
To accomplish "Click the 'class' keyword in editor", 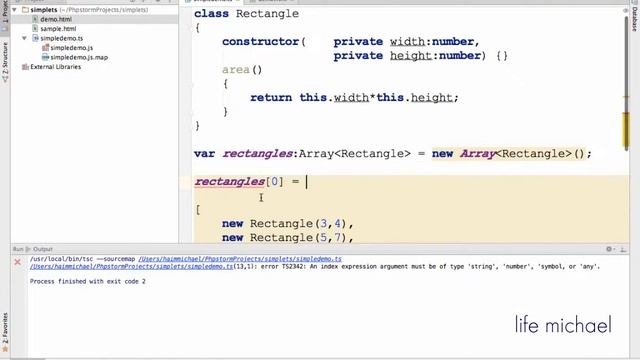I will (x=211, y=13).
